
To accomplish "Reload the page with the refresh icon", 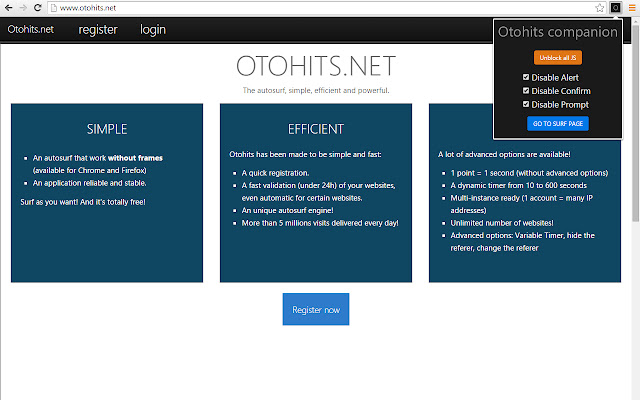I will coord(38,8).
